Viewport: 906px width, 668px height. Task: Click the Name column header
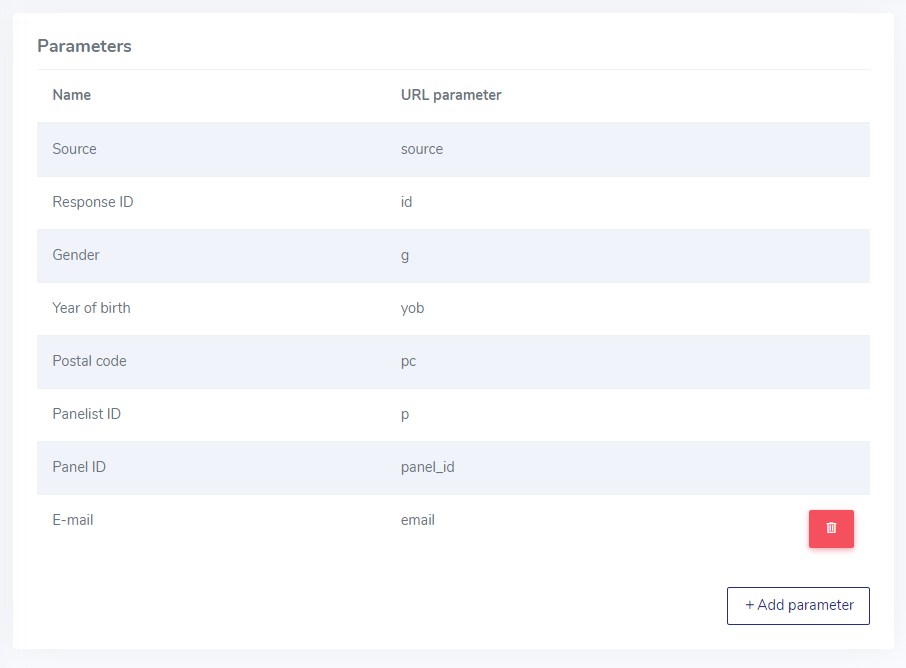(72, 95)
